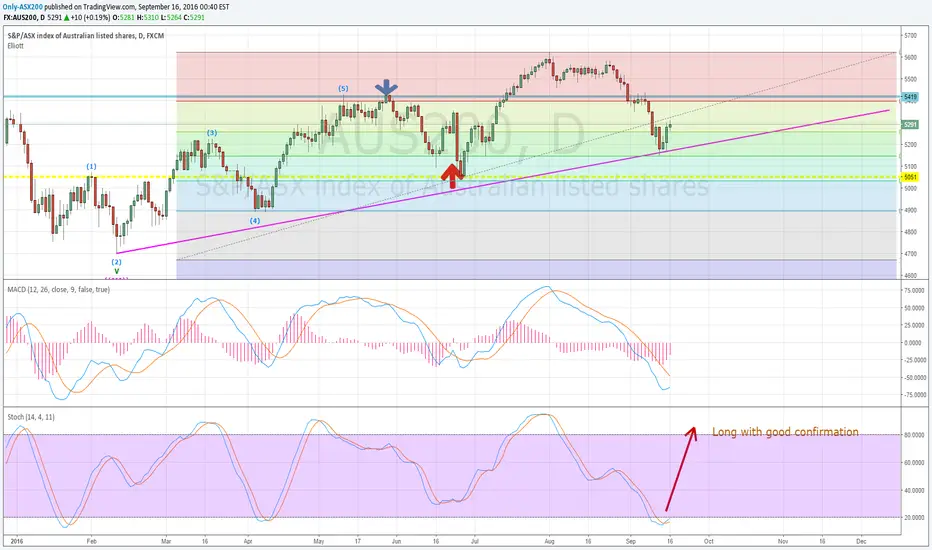This screenshot has height=550, width=932.
Task: Click the May date axis label
Action: click(x=319, y=542)
